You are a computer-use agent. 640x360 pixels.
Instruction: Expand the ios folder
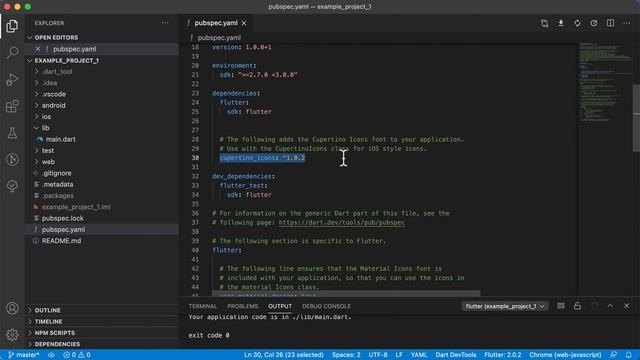[46, 117]
